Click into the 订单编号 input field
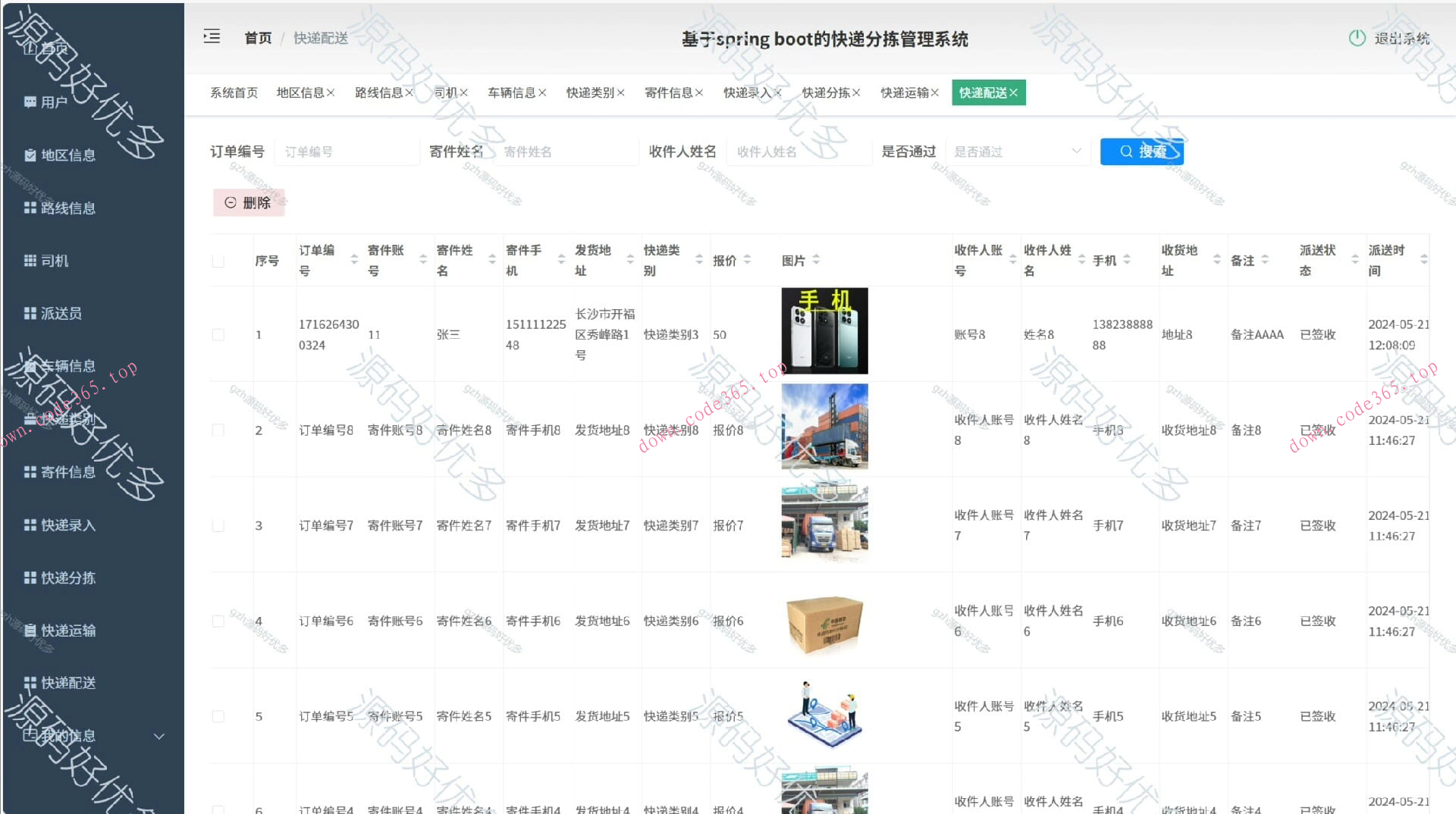Image resolution: width=1456 pixels, height=814 pixels. pyautogui.click(x=346, y=151)
